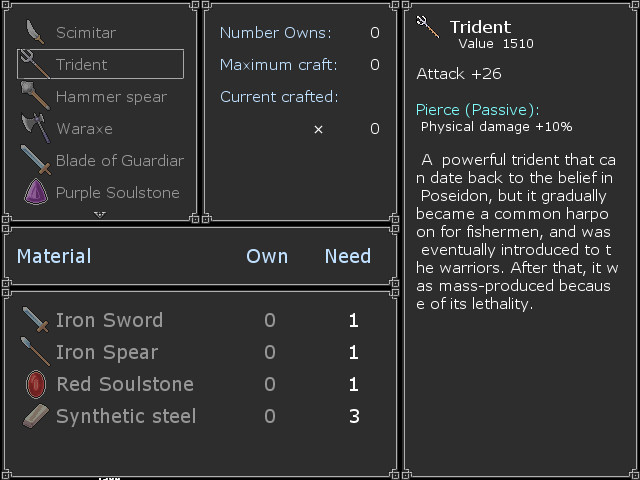Click the Hammer spear icon
Viewport: 640px width, 480px height.
pyautogui.click(x=35, y=96)
